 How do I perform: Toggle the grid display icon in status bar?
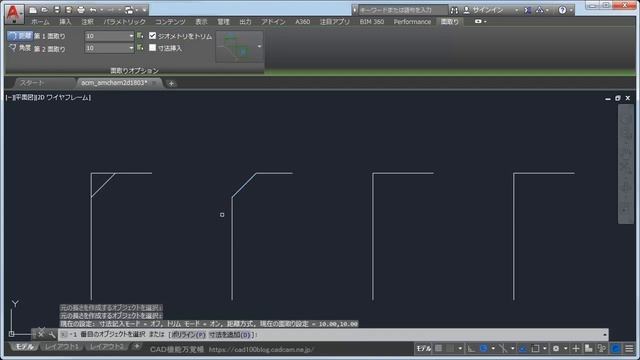pyautogui.click(x=438, y=349)
